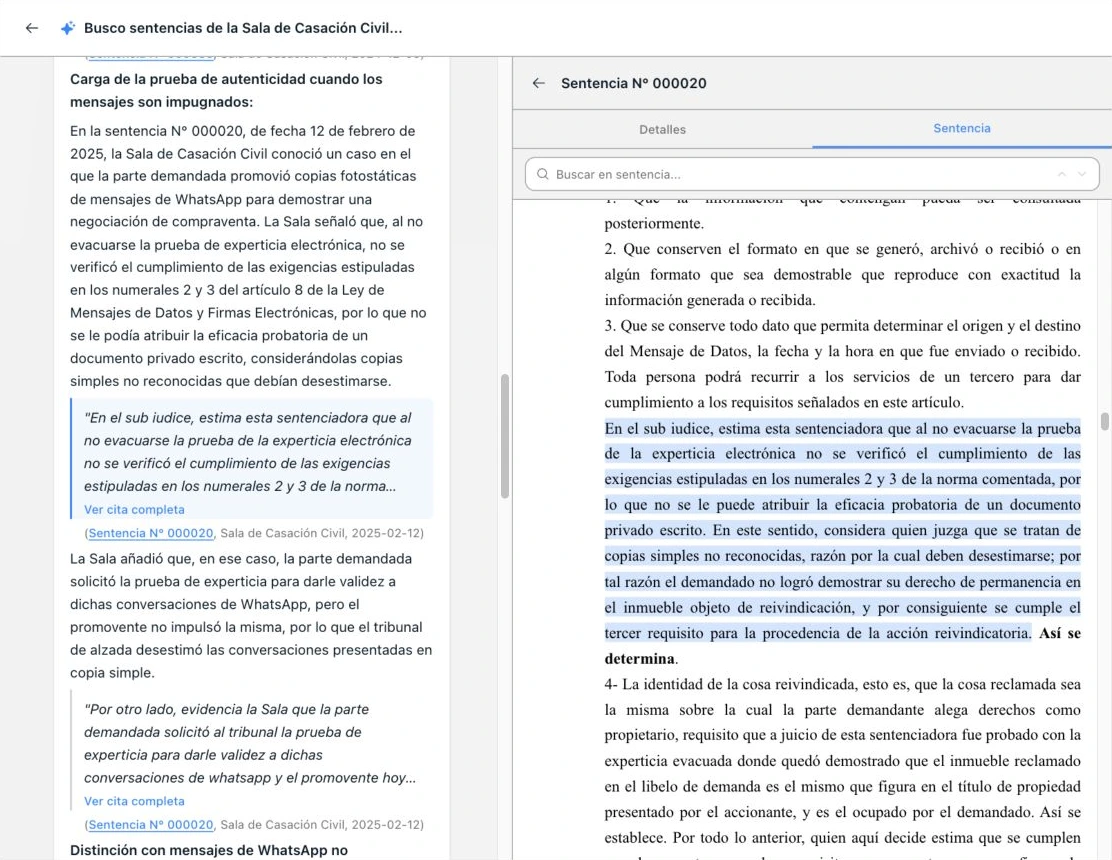Go back using the top-left arrow

tap(32, 28)
